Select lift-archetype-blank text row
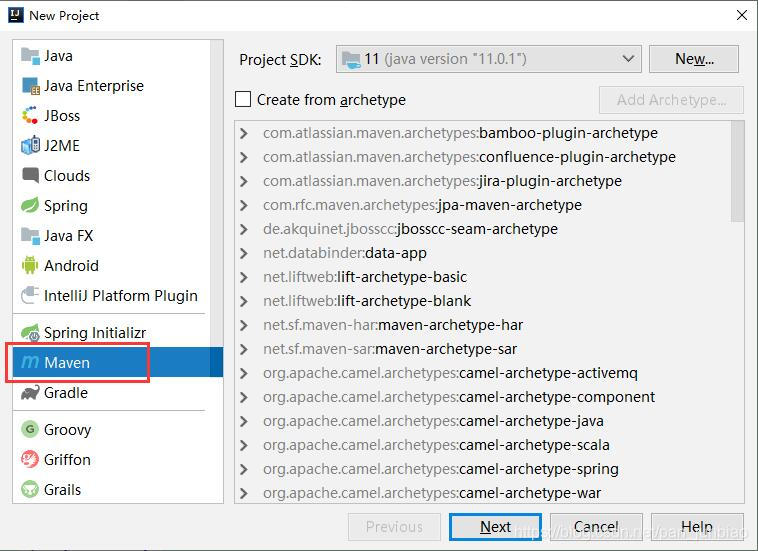 click(367, 301)
